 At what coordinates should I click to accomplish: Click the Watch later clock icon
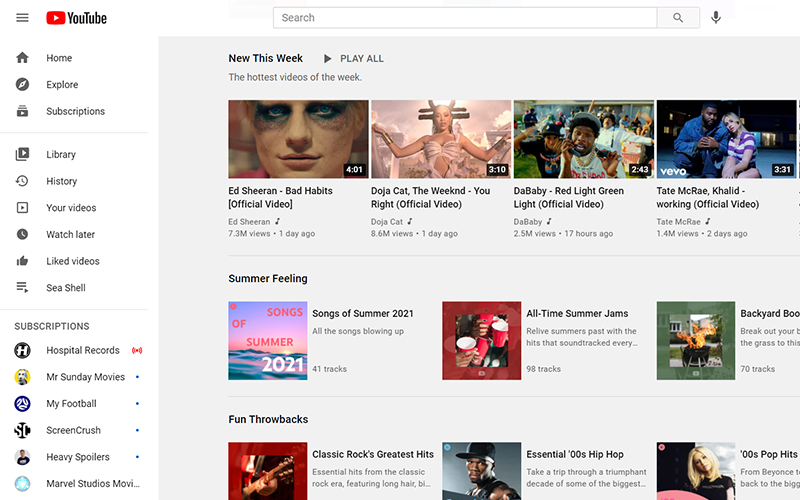coord(22,234)
